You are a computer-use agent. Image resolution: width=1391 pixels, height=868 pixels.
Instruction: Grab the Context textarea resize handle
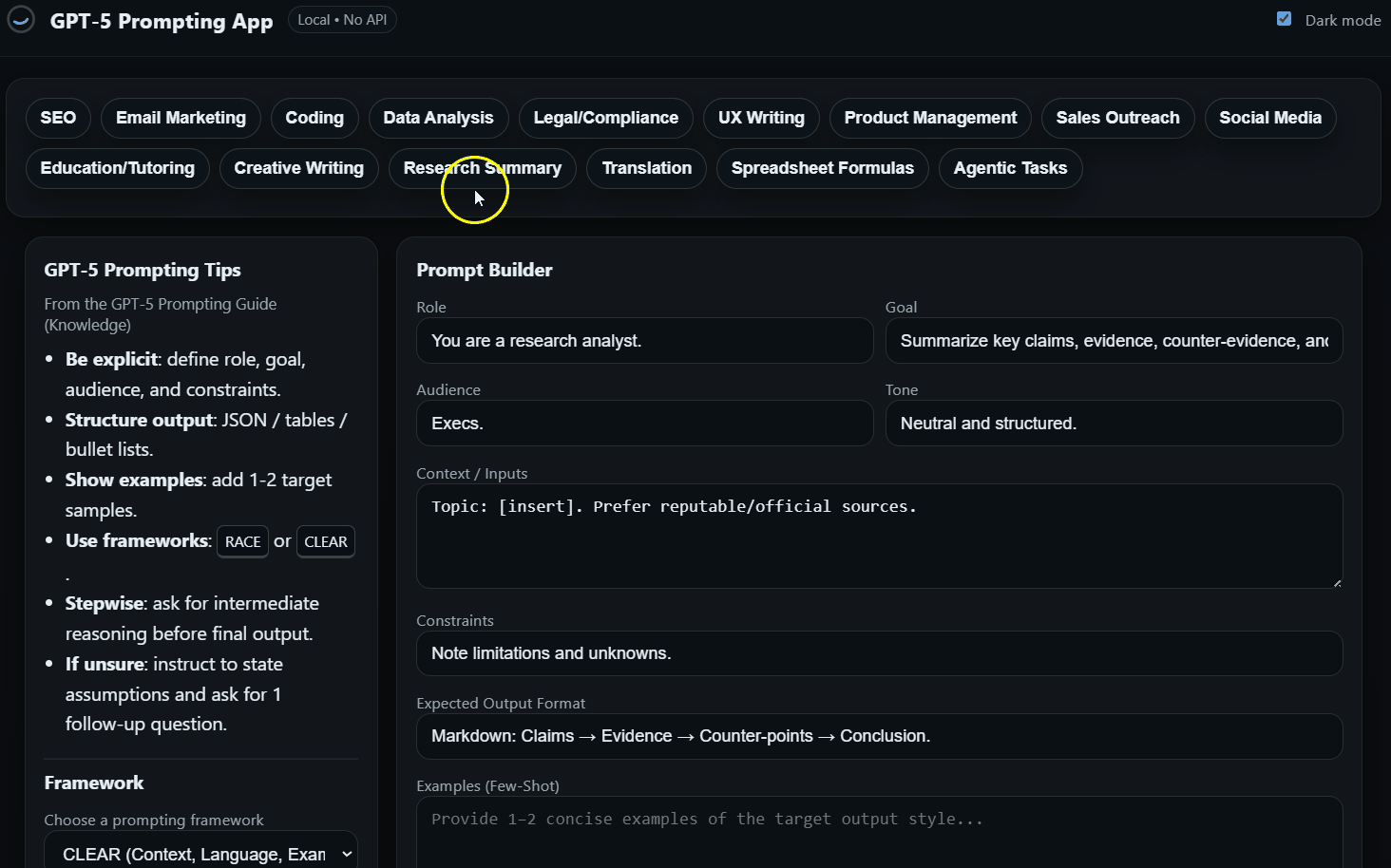click(x=1336, y=582)
